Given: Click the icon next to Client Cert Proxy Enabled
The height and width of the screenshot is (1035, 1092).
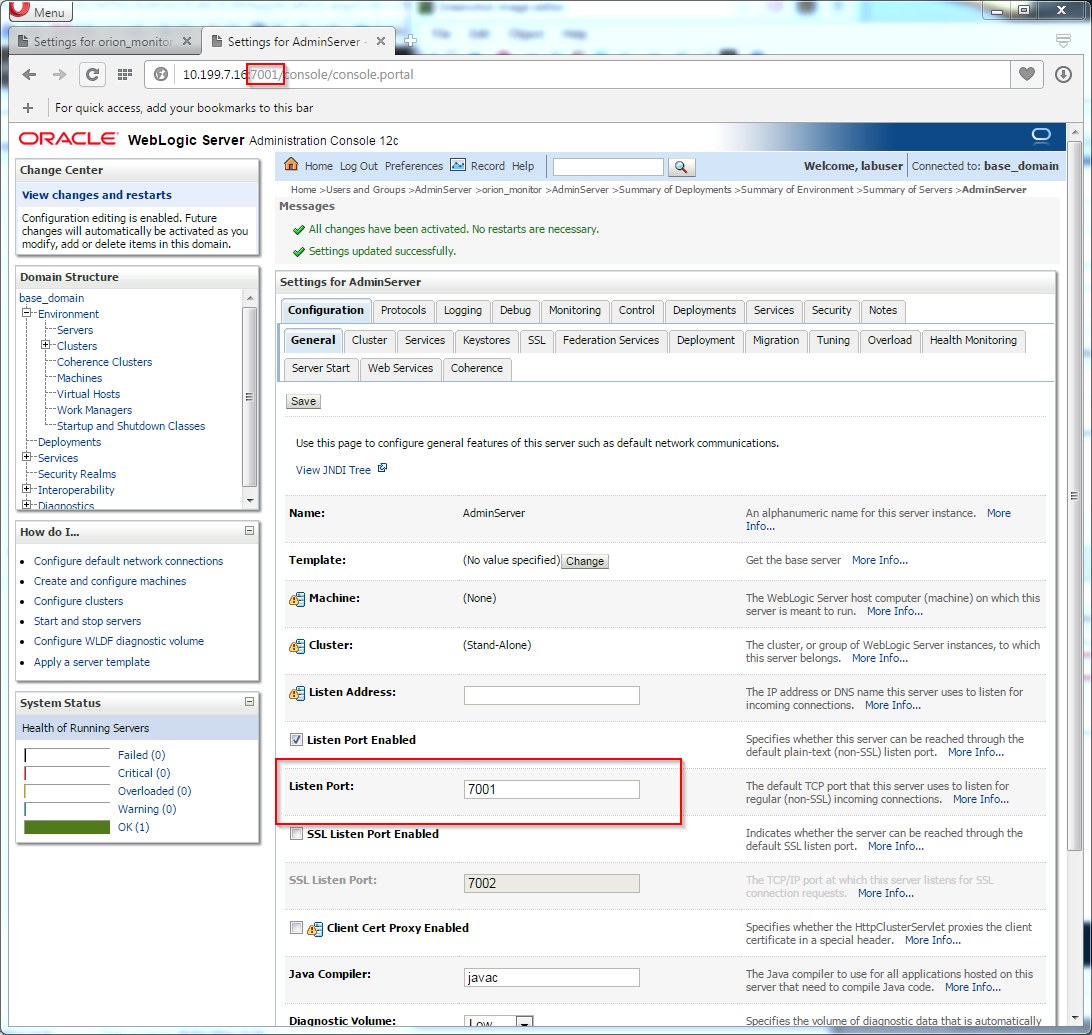Looking at the screenshot, I should coord(315,928).
